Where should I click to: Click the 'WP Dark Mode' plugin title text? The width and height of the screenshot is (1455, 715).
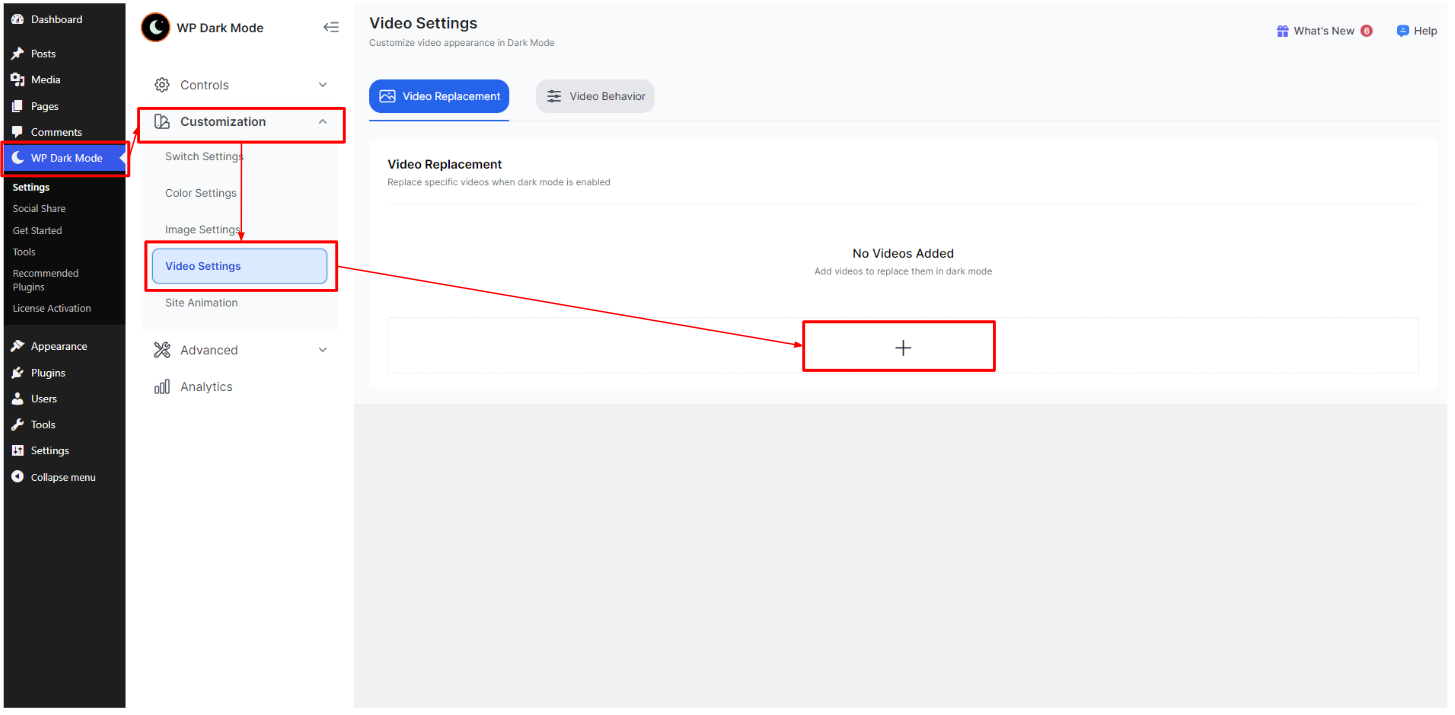[x=220, y=28]
